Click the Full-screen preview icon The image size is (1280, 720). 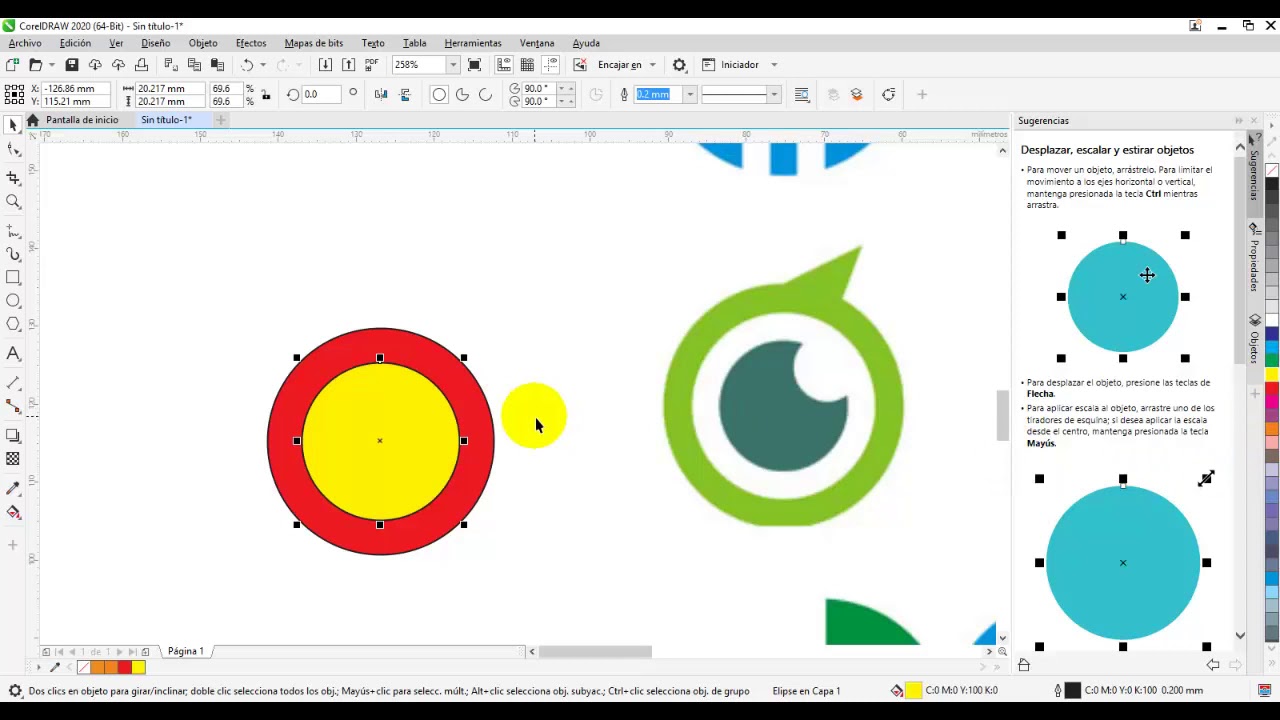coord(475,65)
